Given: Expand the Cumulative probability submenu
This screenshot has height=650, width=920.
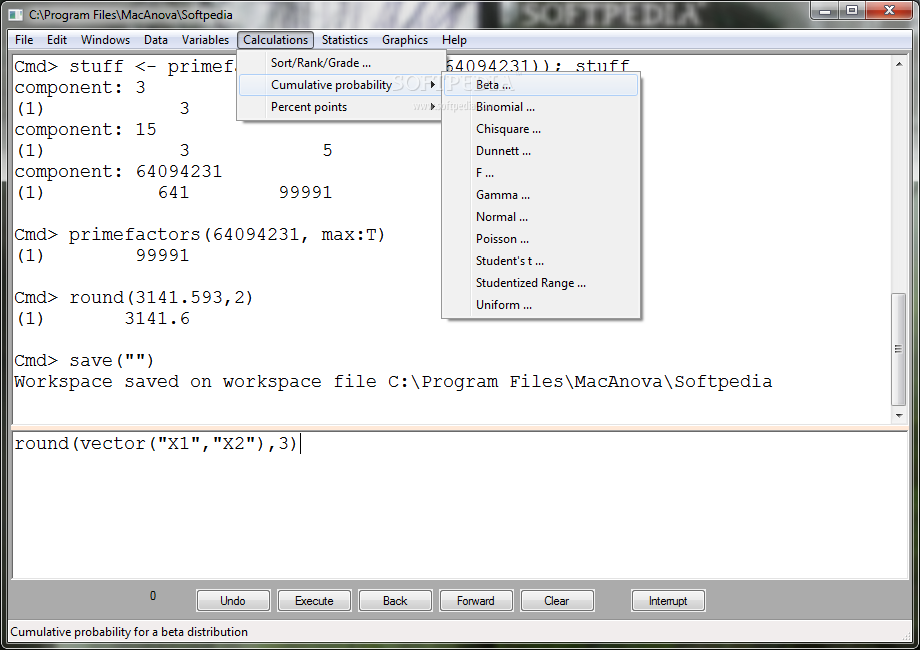Looking at the screenshot, I should pos(340,85).
